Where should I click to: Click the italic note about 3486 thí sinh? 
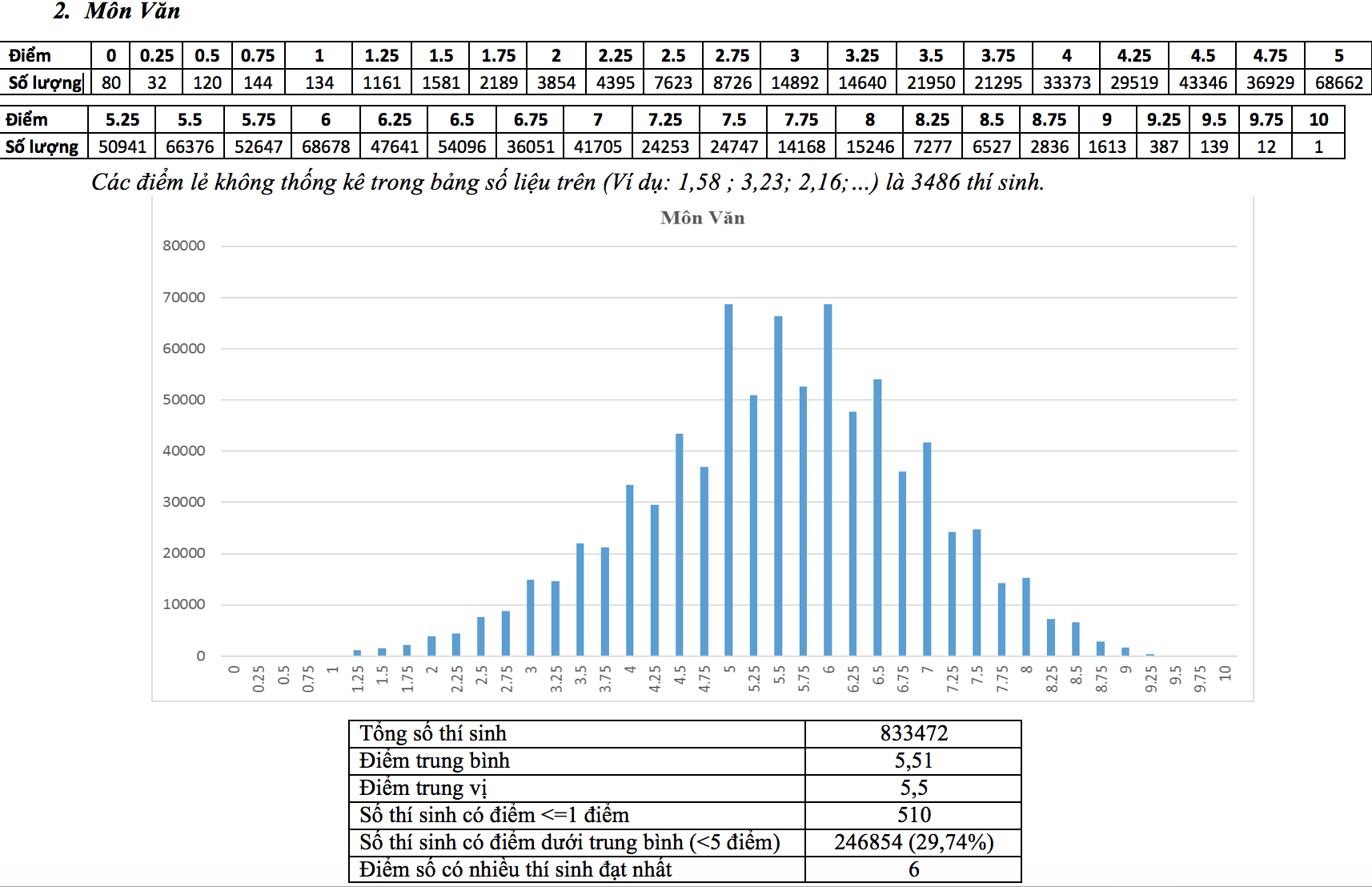[x=568, y=182]
